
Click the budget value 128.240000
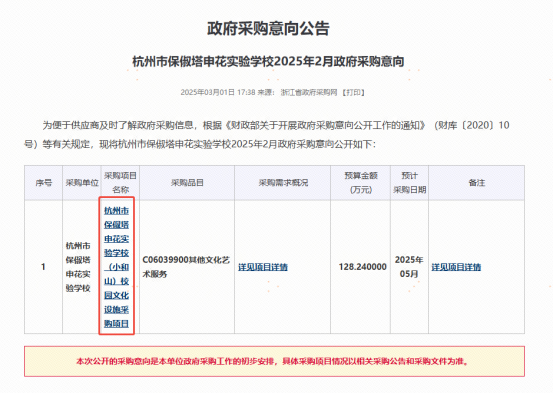[363, 267]
